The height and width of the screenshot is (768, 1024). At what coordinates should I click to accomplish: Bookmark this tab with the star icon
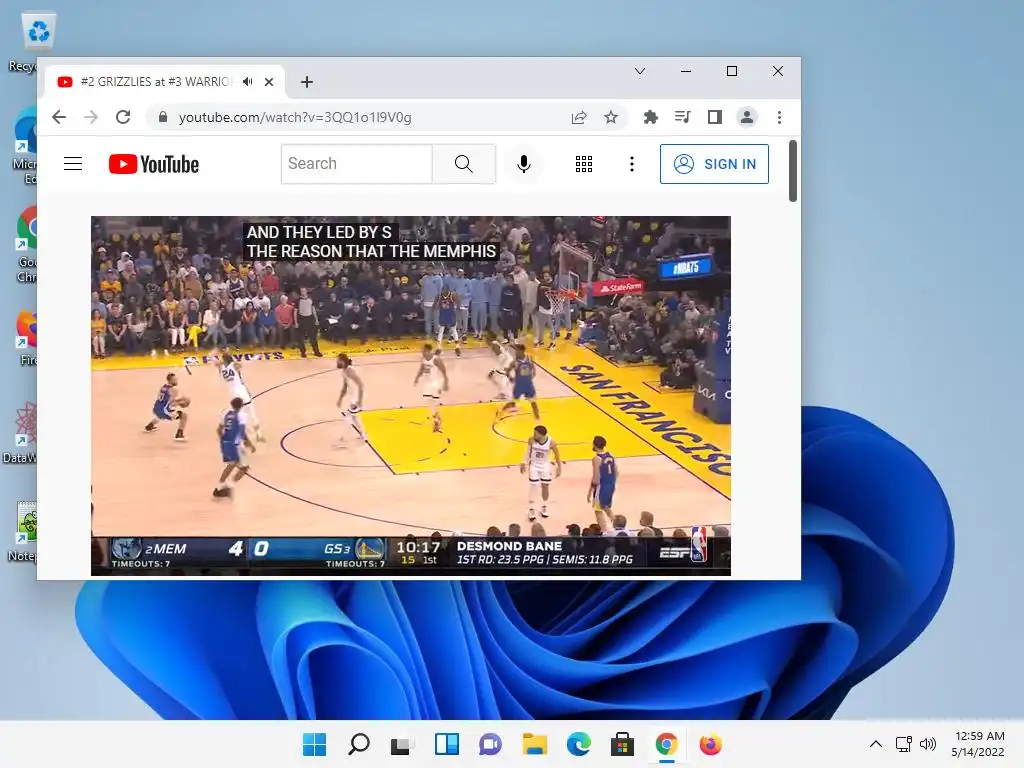(611, 118)
